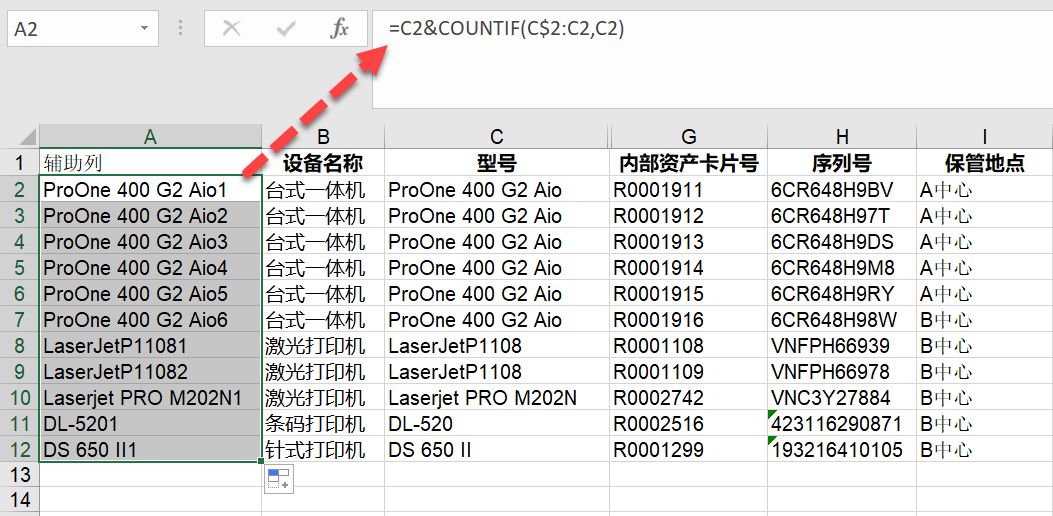The width and height of the screenshot is (1053, 516).
Task: Select cell Laserjet PRO M202N1
Action: pyautogui.click(x=150, y=397)
